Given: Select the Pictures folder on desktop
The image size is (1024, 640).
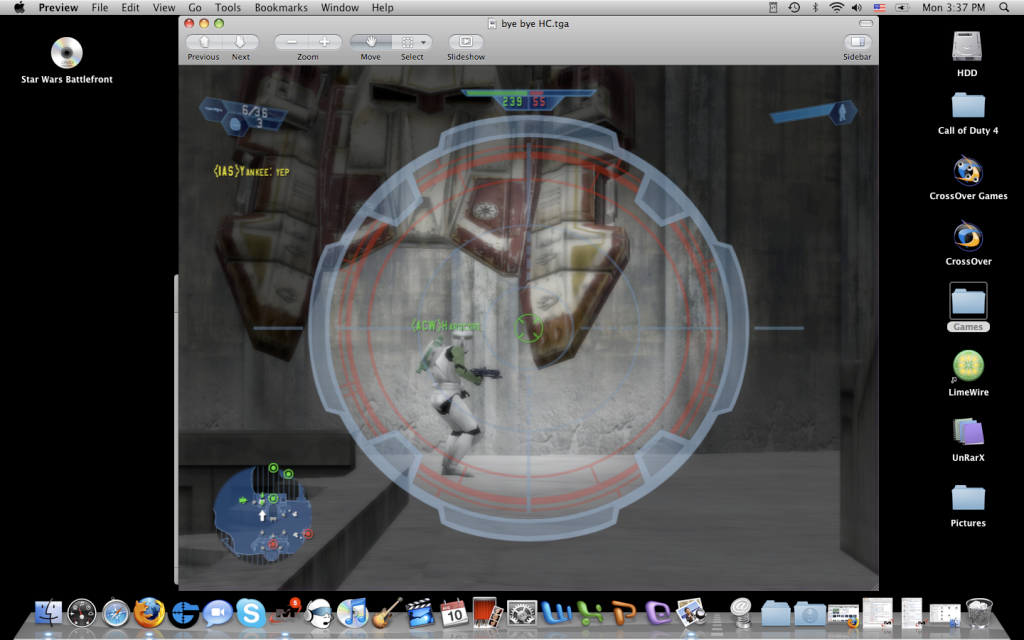Looking at the screenshot, I should tap(968, 498).
